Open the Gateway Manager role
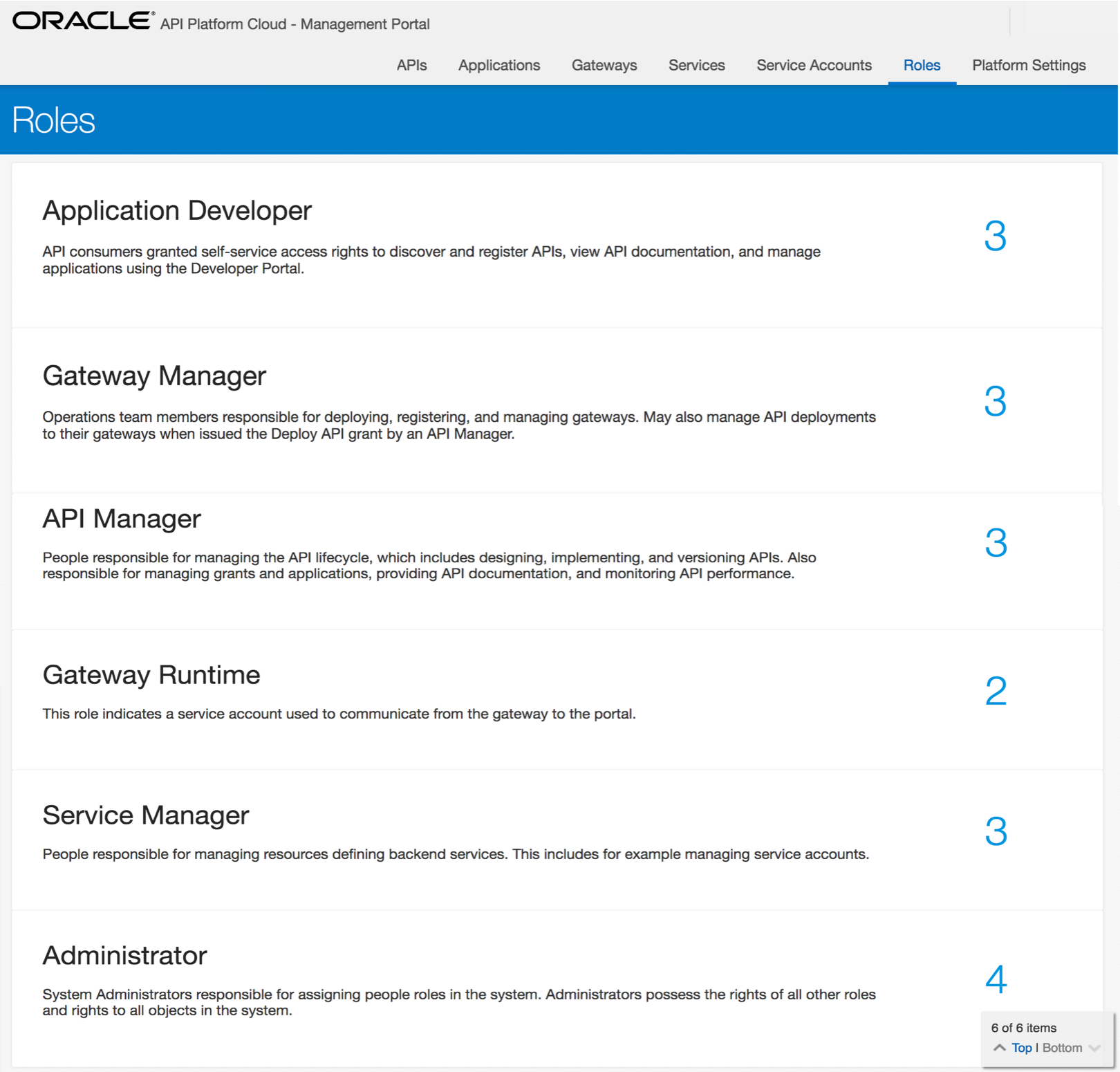Screen dimensions: 1120x1072 click(154, 376)
